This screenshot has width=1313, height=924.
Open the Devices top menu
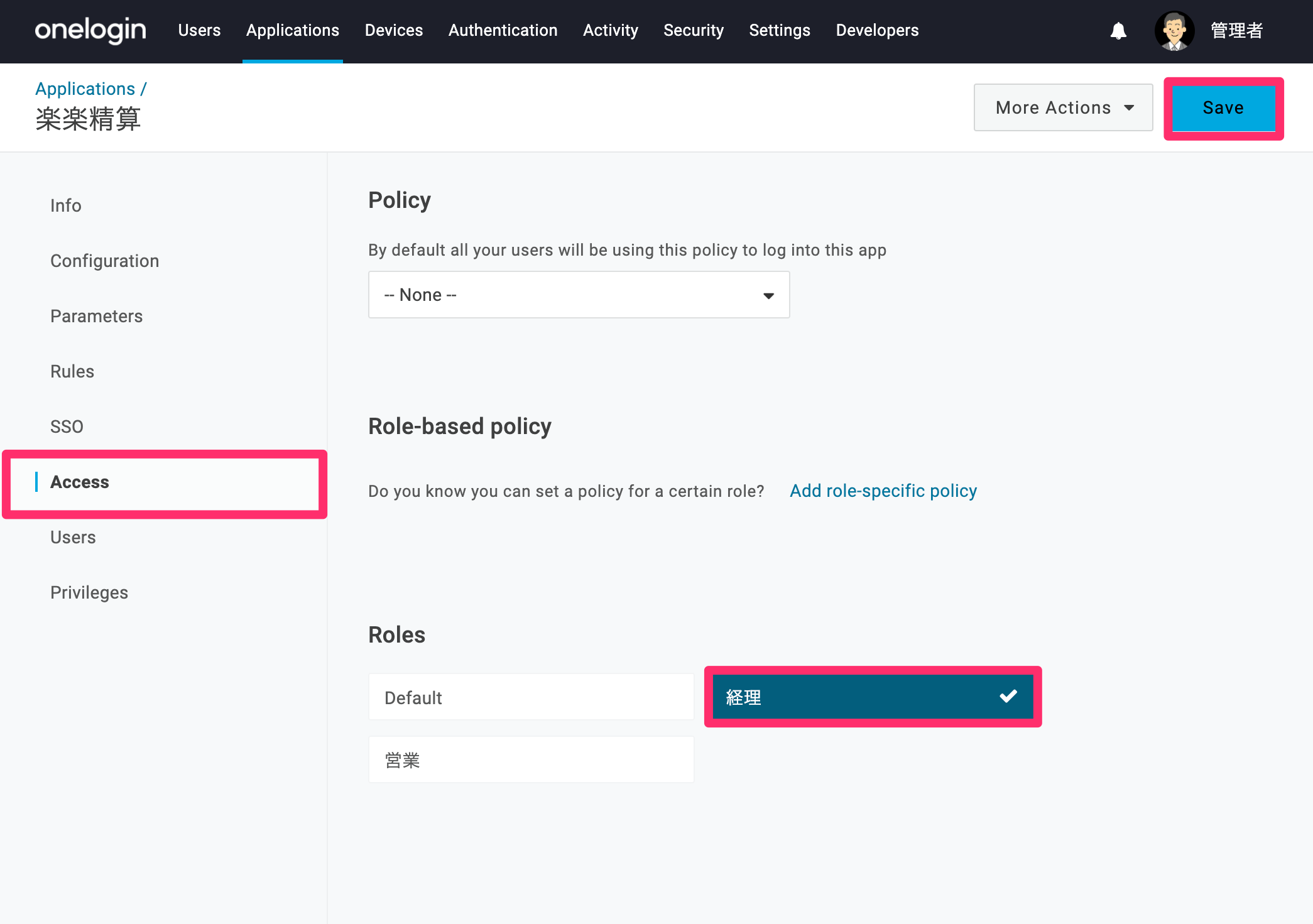394,30
